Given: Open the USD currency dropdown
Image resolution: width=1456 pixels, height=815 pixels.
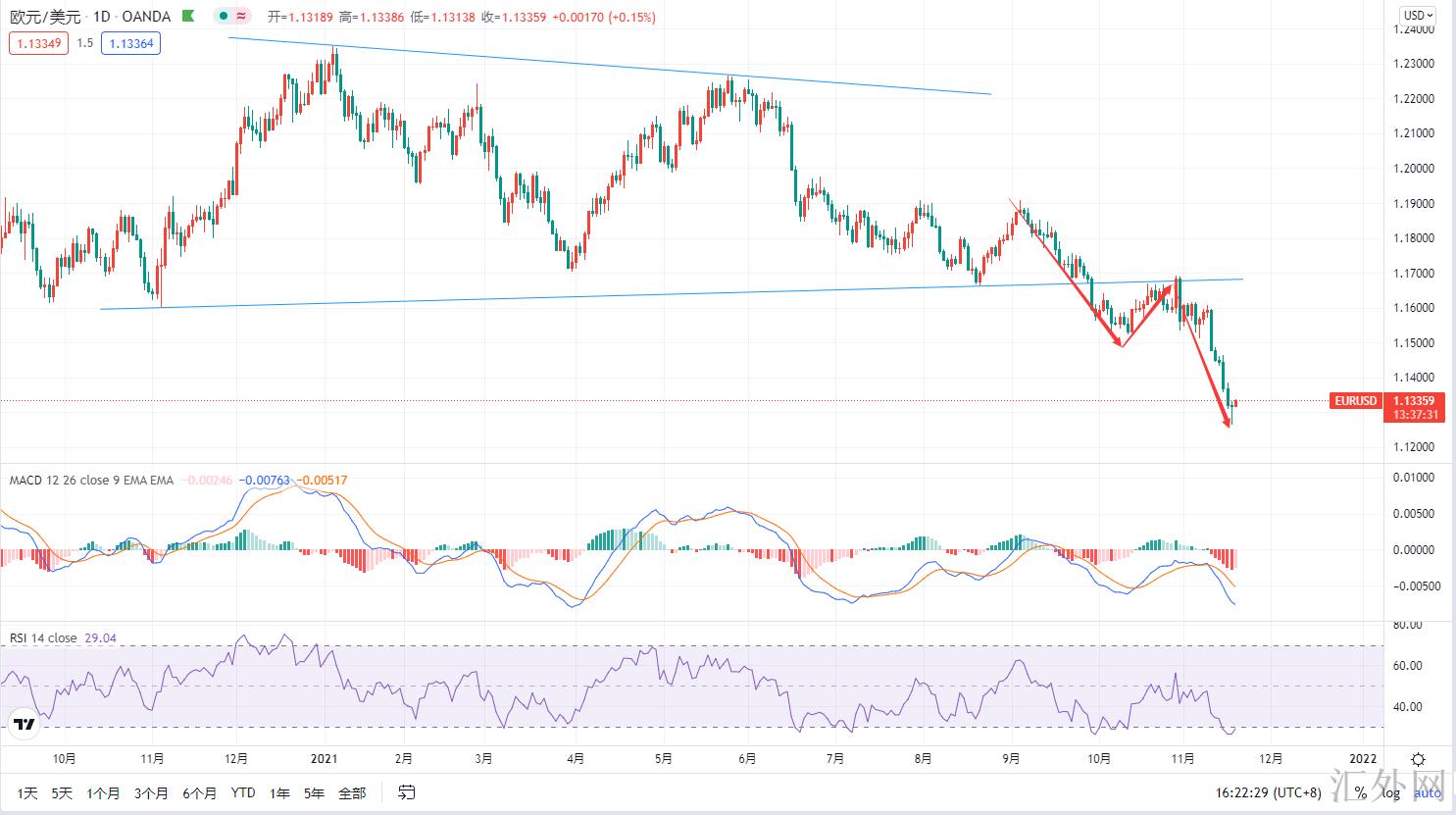Looking at the screenshot, I should point(1418,15).
